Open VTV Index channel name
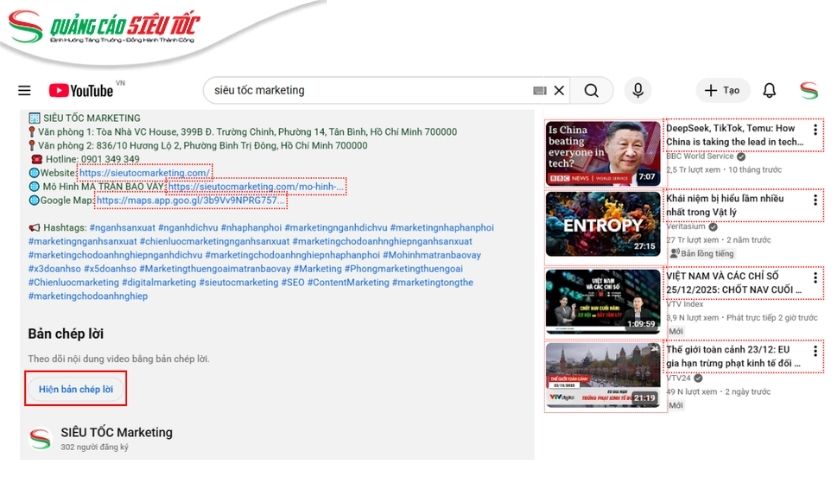 pos(685,304)
